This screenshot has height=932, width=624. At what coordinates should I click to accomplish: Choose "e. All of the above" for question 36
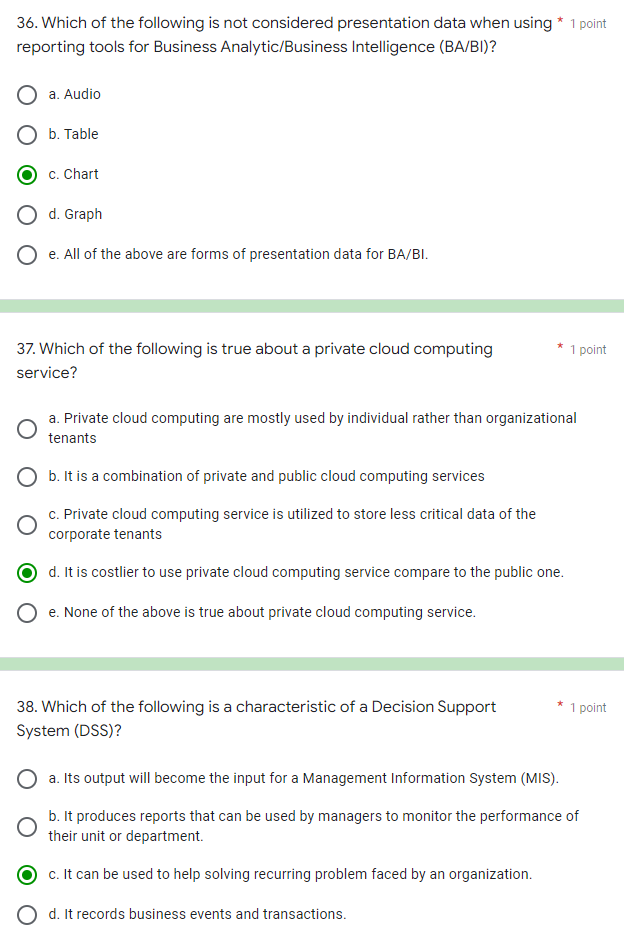pyautogui.click(x=27, y=254)
